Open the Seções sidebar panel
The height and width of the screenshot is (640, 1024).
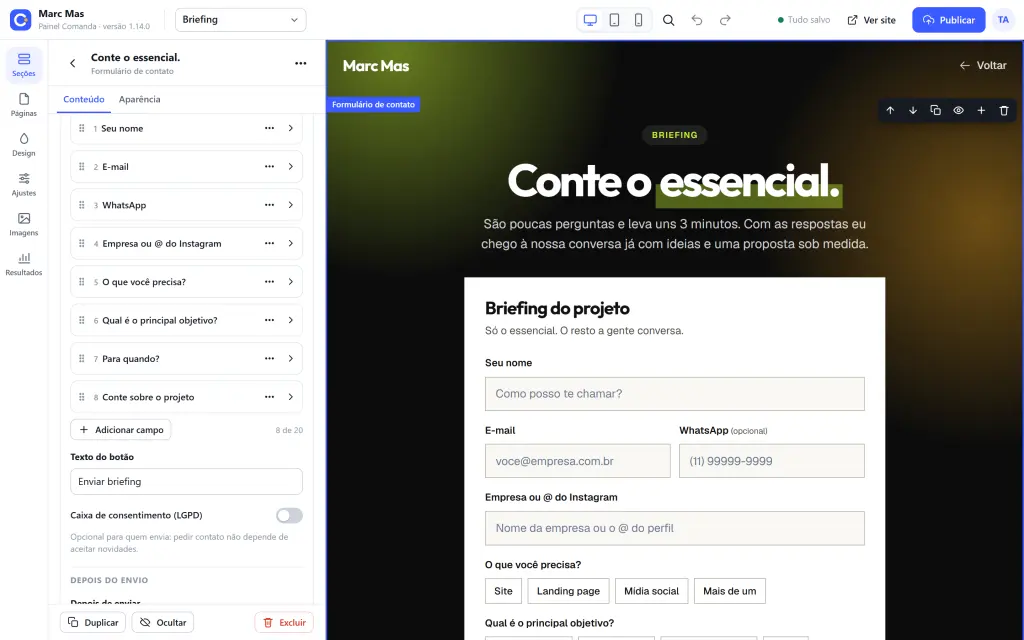(24, 65)
